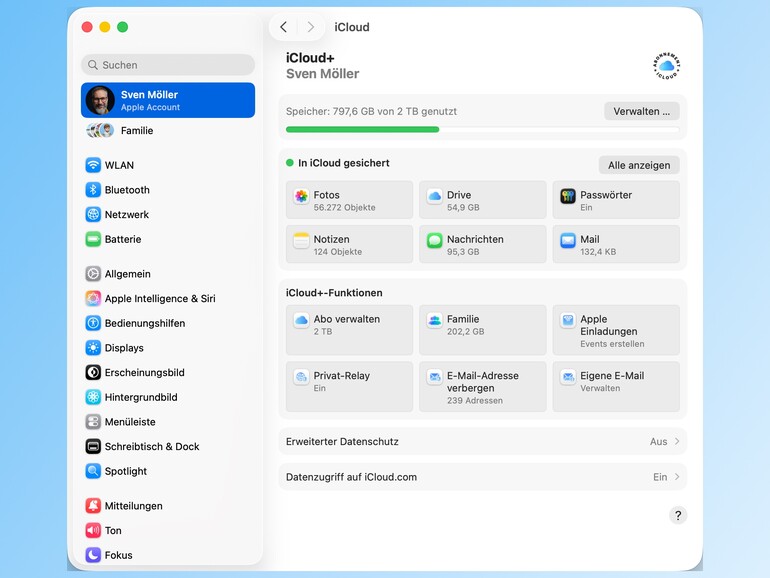Viewport: 770px width, 578px height.
Task: Click the "202,2 GB" Familie value
Action: (x=465, y=331)
